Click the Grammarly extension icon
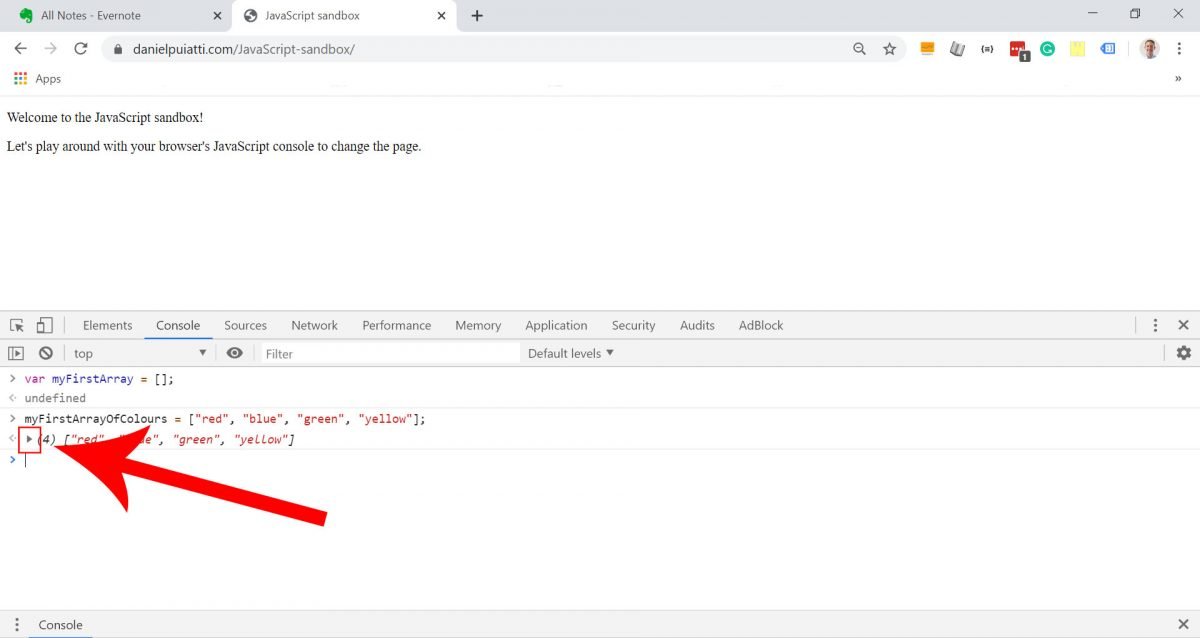Image resolution: width=1200 pixels, height=638 pixels. [x=1047, y=49]
